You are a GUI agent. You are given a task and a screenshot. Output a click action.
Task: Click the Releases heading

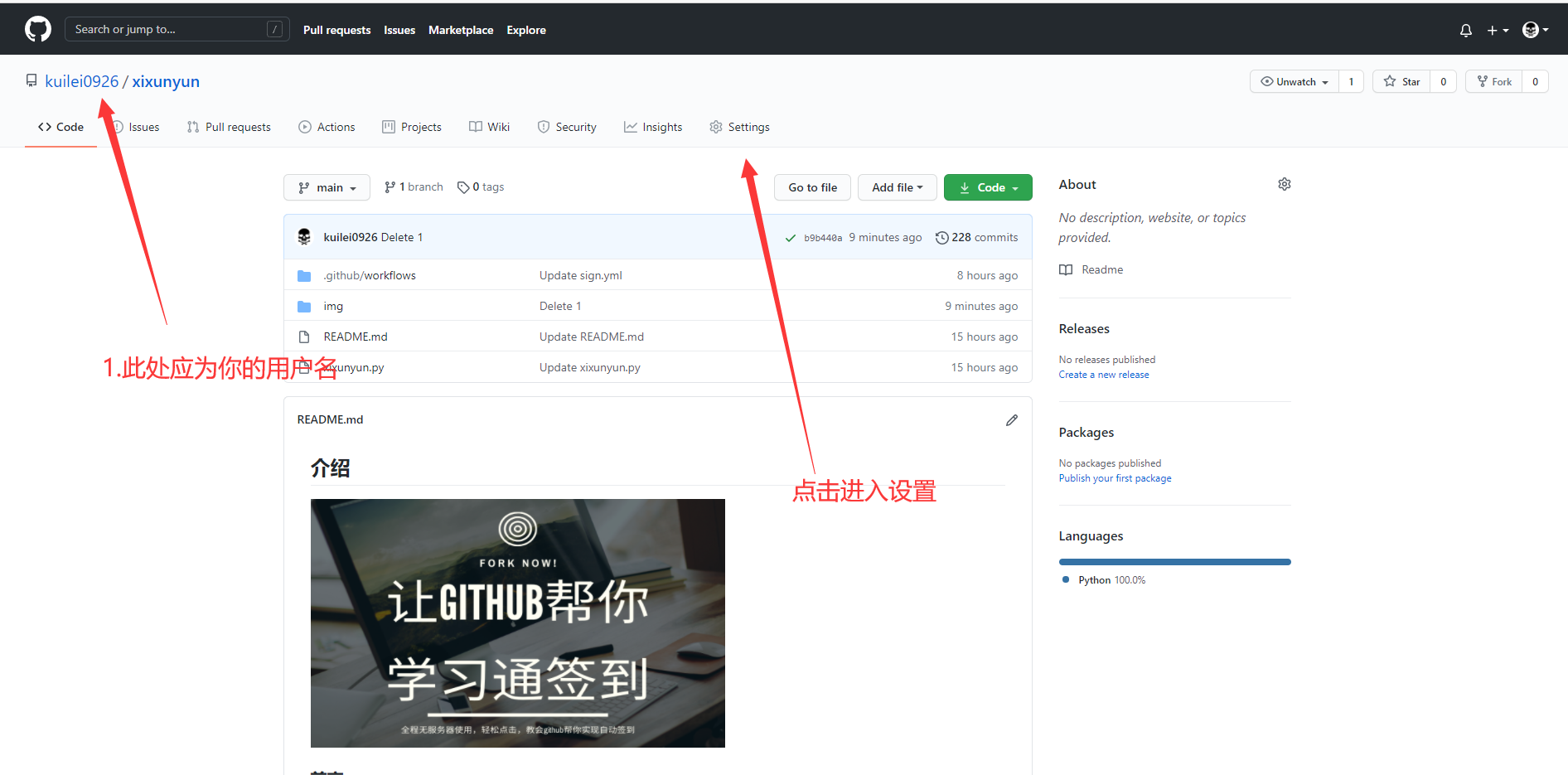[1084, 328]
